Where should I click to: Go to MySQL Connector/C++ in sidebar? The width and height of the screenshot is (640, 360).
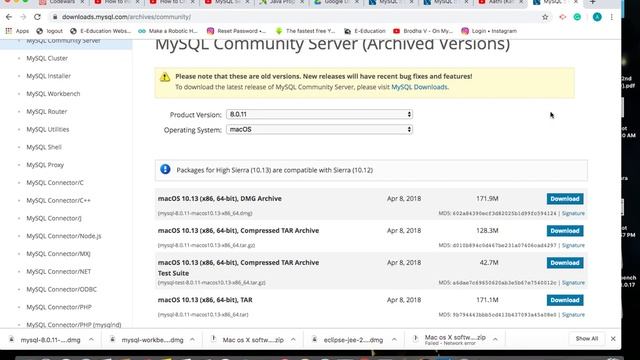[x=58, y=200]
